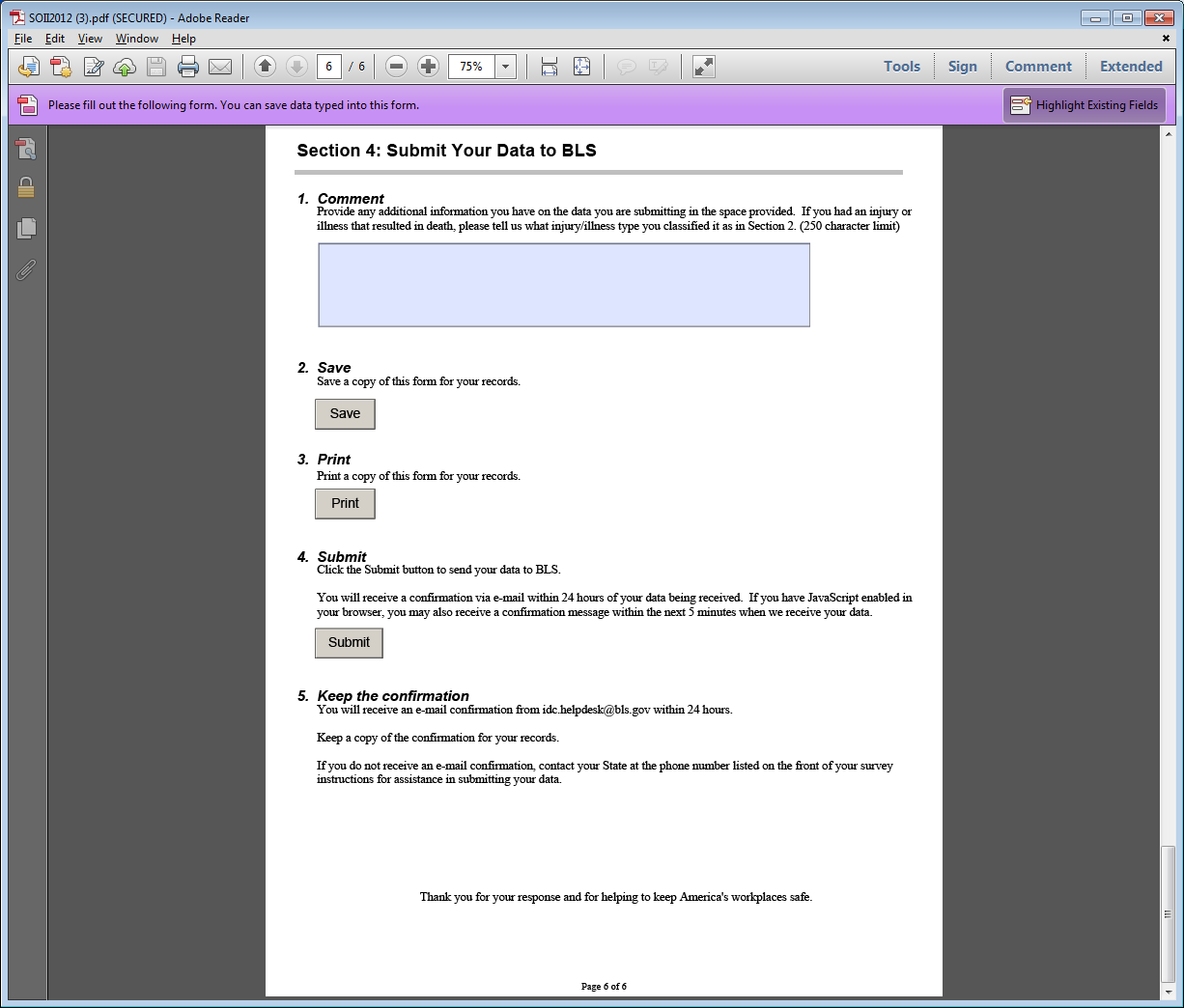
Task: Expand the Tools pane
Action: click(x=901, y=67)
